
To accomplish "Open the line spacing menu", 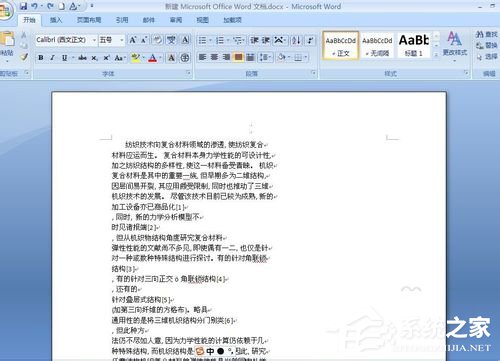I will tap(265, 57).
